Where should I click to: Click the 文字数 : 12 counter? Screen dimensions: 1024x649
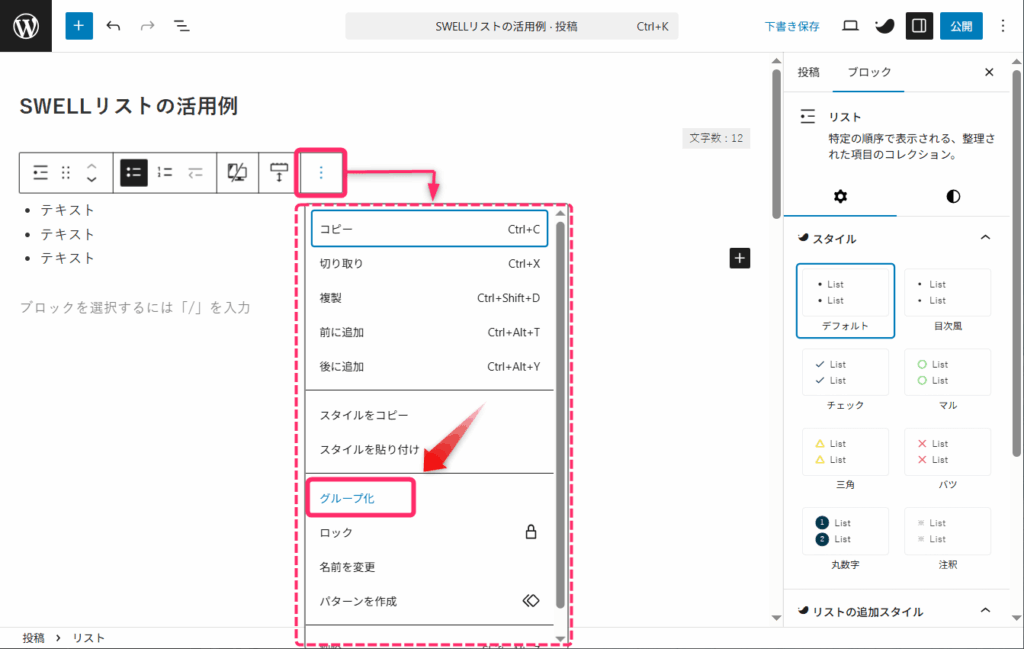click(x=716, y=138)
